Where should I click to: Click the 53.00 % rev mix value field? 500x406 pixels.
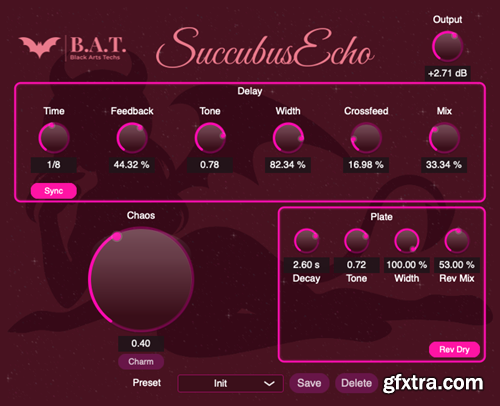point(457,265)
